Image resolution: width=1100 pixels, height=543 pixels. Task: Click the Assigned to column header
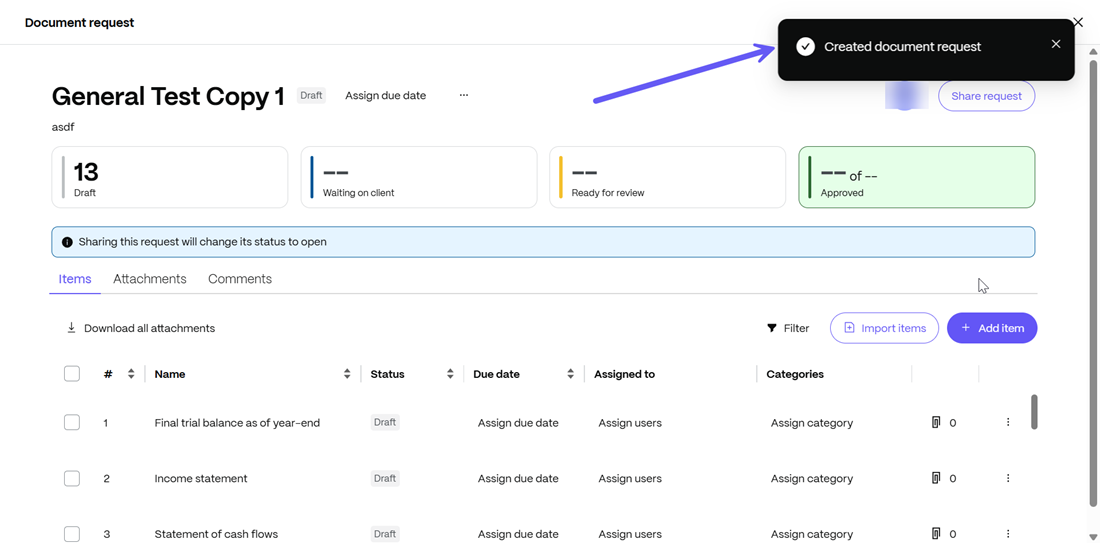pos(624,375)
